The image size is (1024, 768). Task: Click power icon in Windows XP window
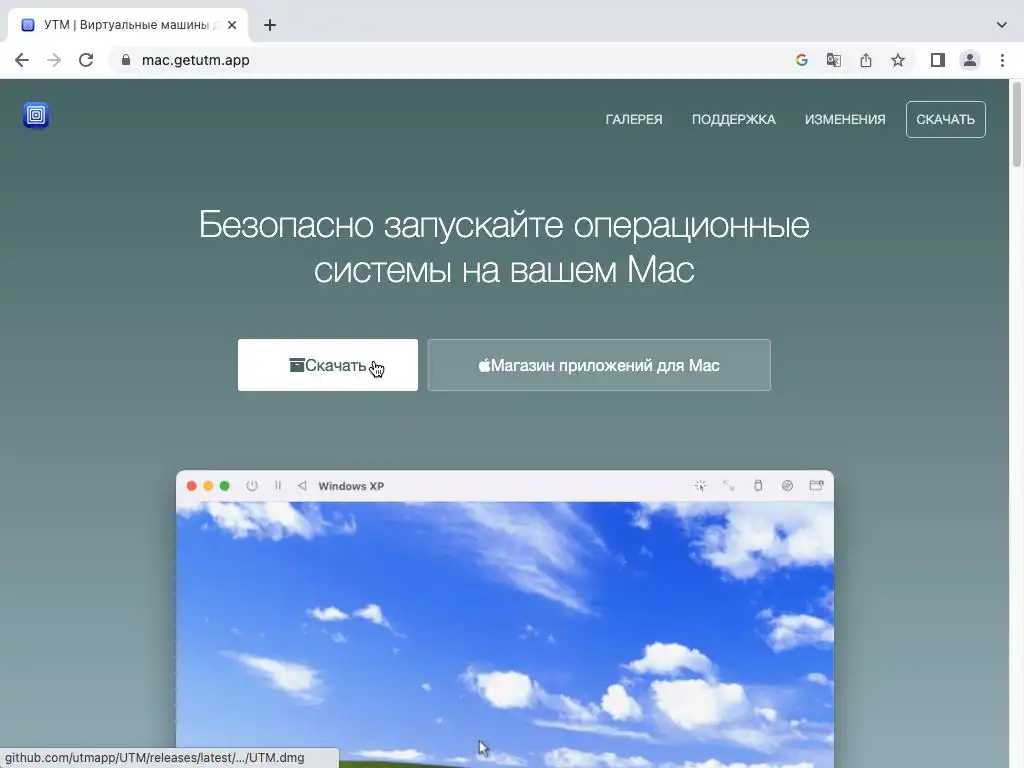252,486
